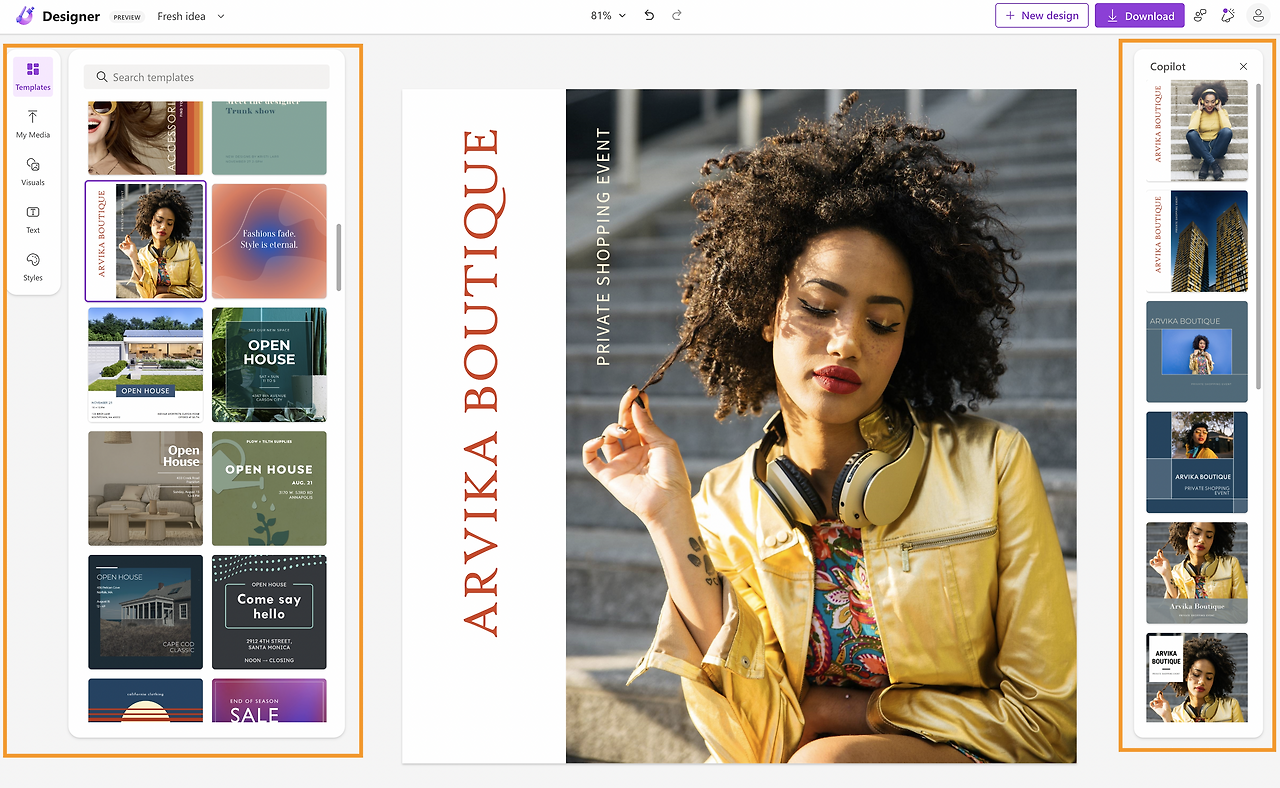This screenshot has width=1280, height=788.
Task: Open the 81% zoom dropdown
Action: coord(609,16)
